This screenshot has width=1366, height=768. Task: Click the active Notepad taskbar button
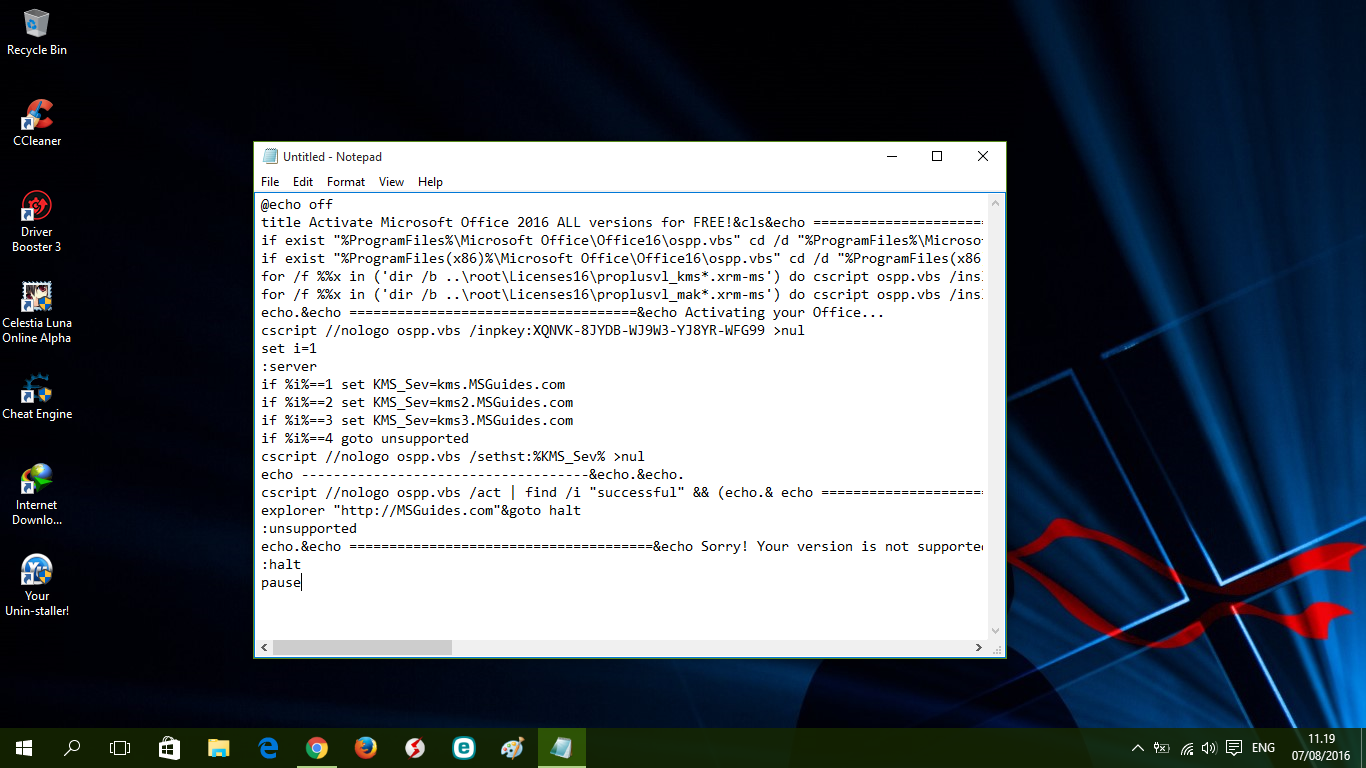561,748
